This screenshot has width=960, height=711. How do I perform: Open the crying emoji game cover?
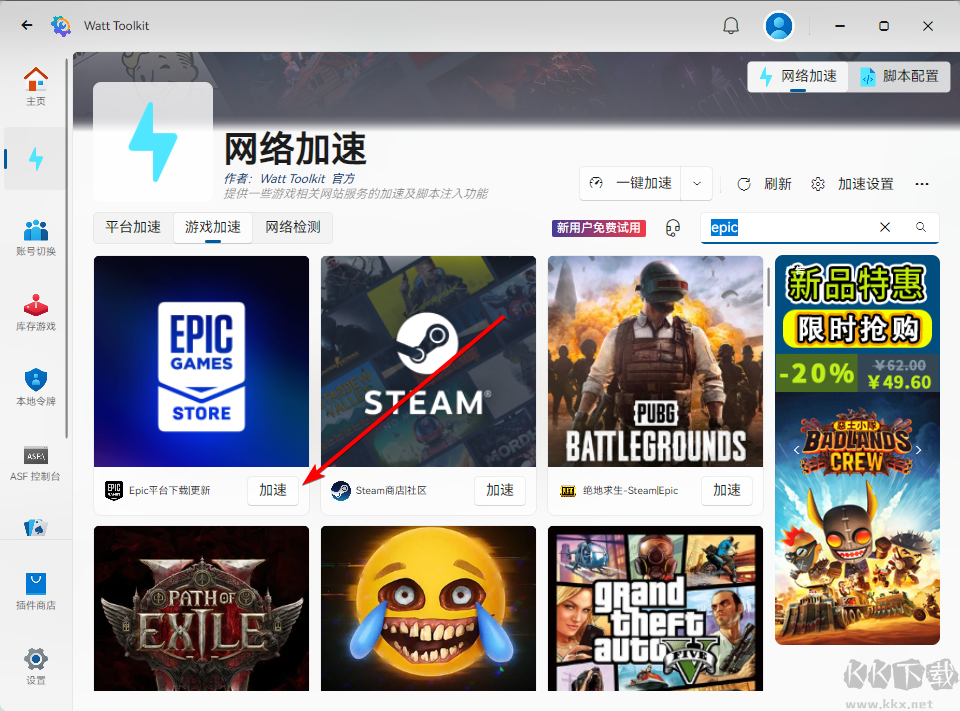[428, 609]
